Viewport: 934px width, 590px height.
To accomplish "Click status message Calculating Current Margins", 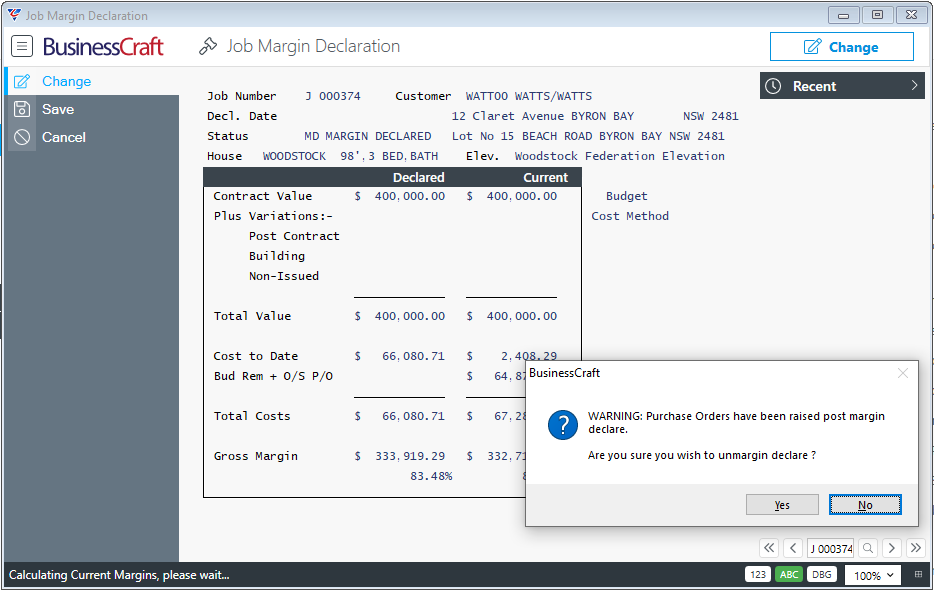I will click(119, 575).
